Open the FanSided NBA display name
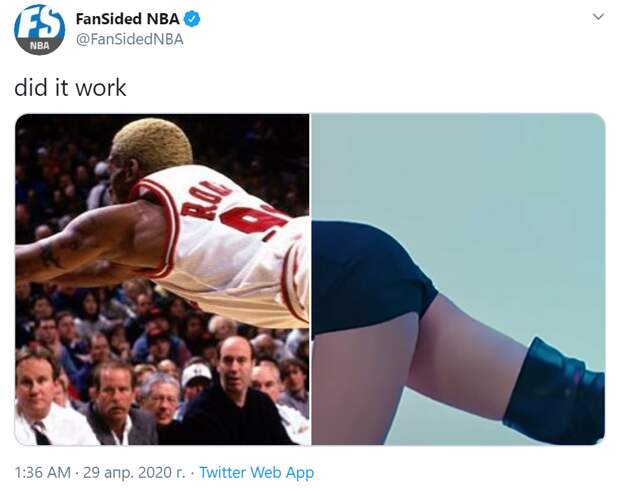The height and width of the screenshot is (491, 620). click(x=127, y=19)
